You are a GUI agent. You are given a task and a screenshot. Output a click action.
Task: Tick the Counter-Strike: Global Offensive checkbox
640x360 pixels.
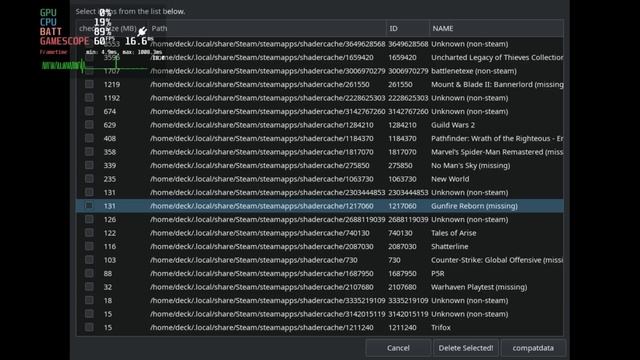(89, 260)
